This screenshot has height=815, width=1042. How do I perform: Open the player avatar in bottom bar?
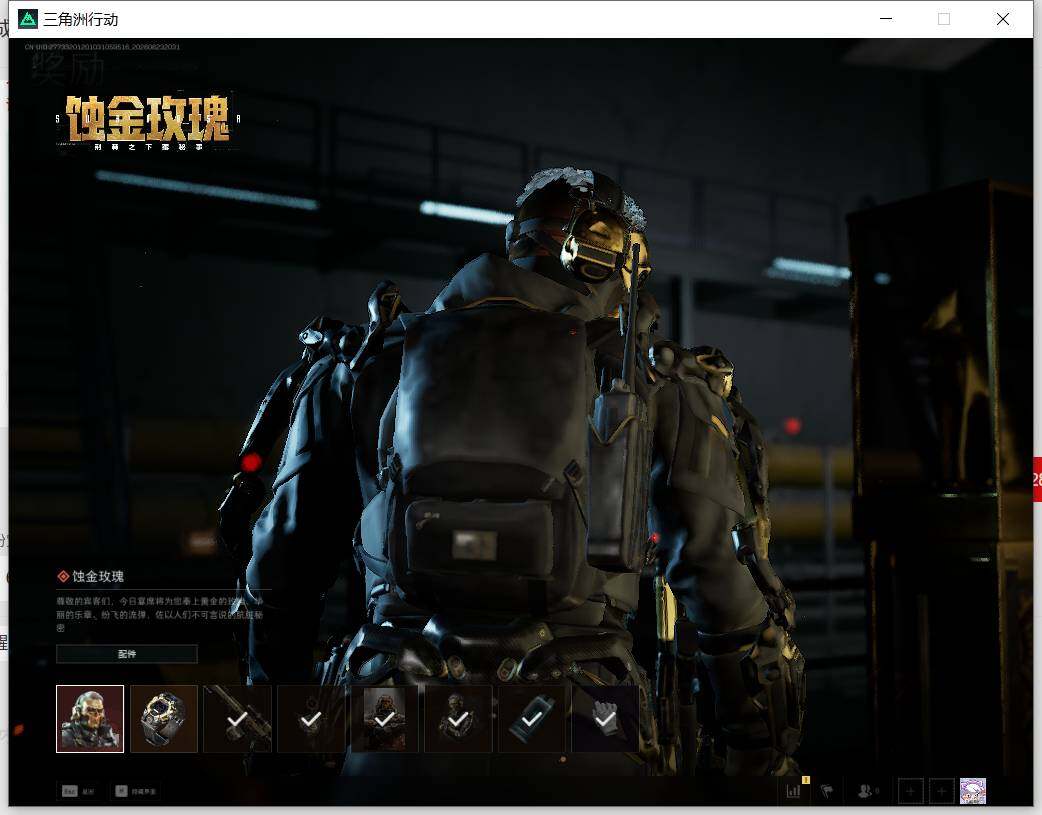tap(973, 791)
